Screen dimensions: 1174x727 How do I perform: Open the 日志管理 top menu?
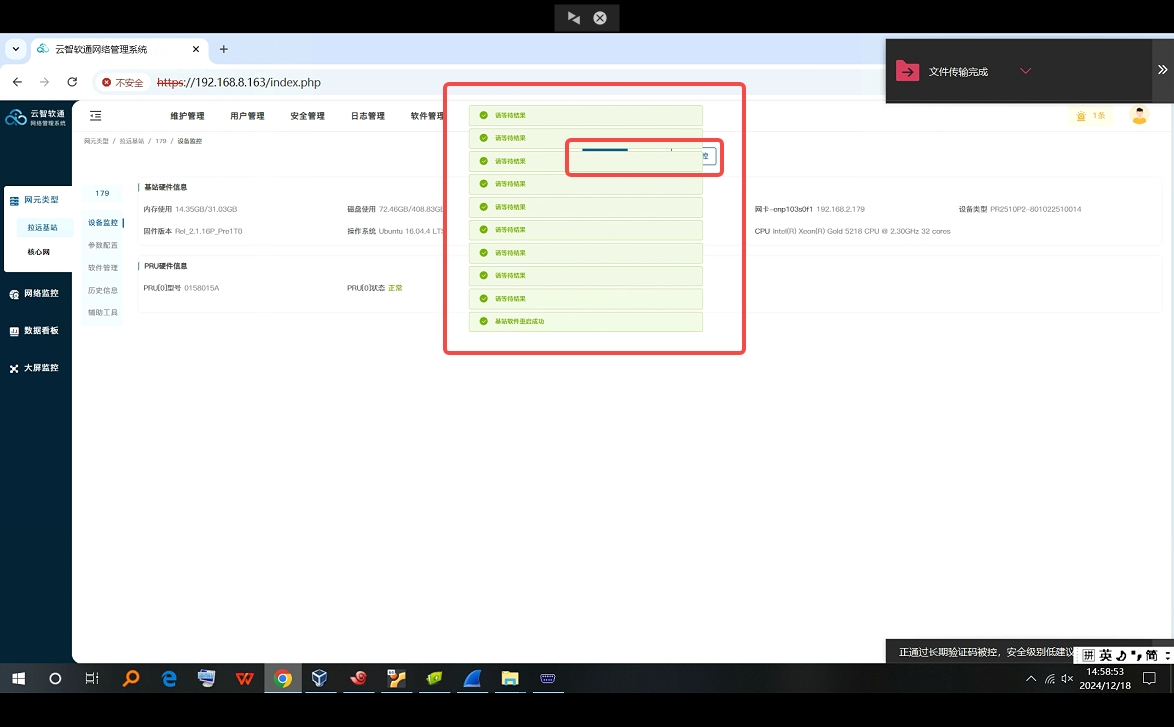tap(368, 116)
